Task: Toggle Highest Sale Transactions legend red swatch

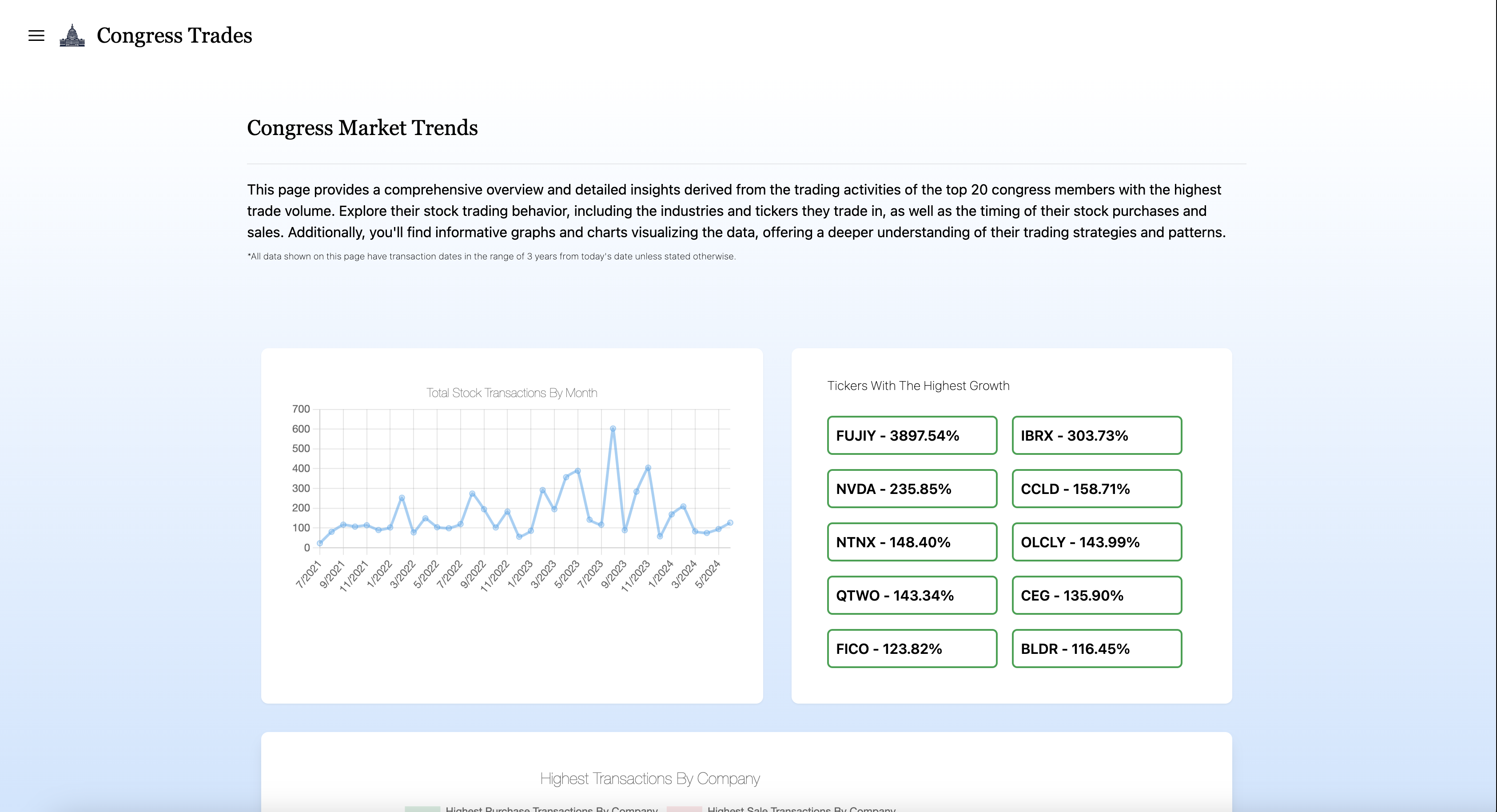Action: click(x=684, y=808)
